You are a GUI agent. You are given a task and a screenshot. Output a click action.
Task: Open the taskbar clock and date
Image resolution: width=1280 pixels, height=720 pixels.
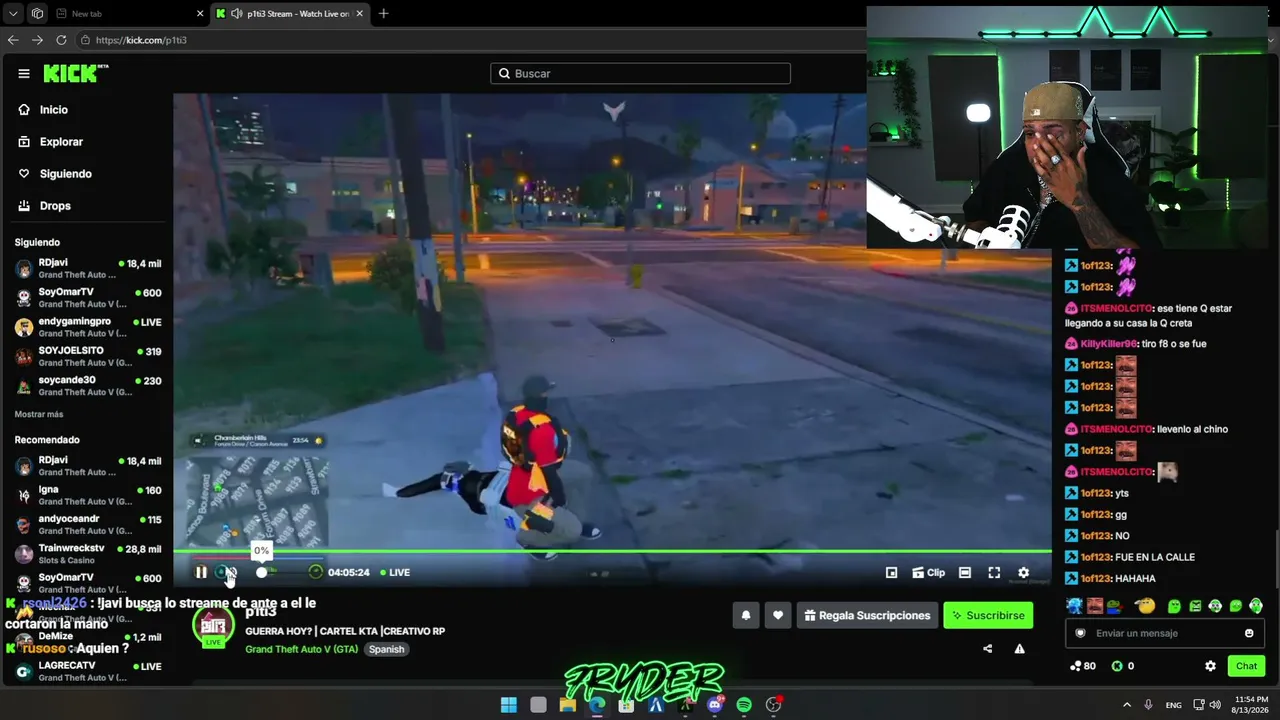1251,705
